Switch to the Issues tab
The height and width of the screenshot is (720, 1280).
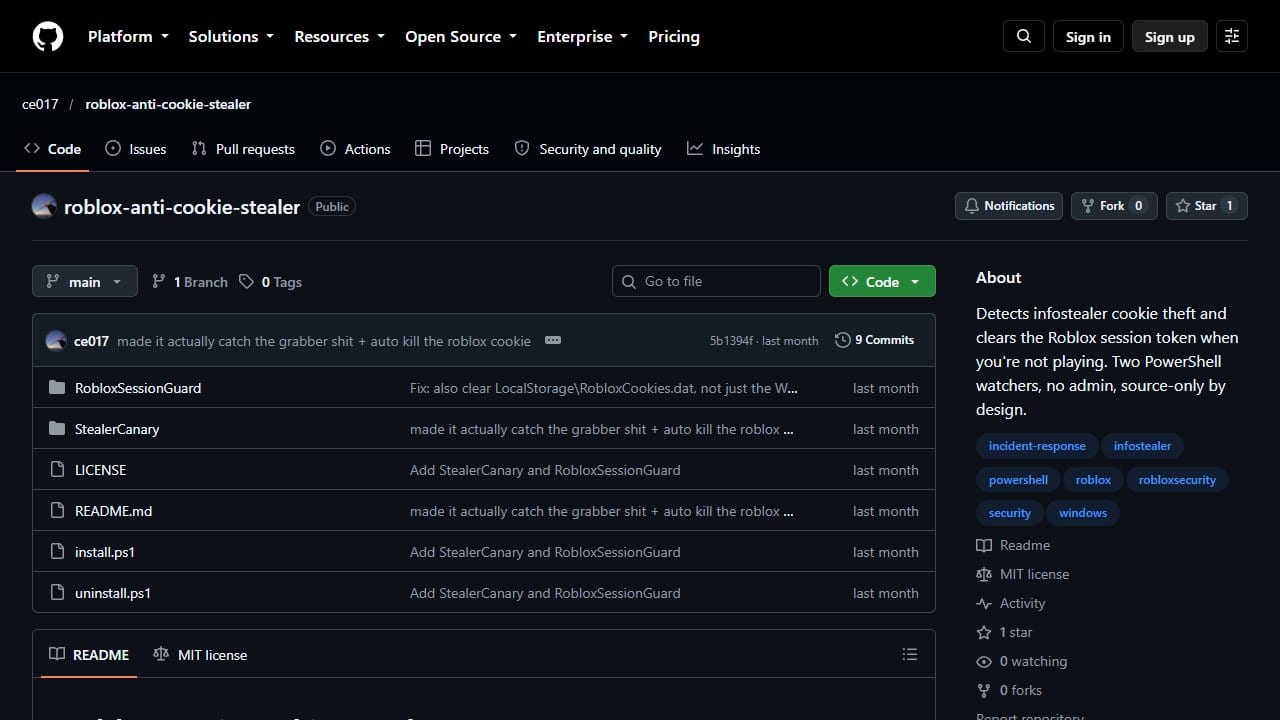(136, 149)
